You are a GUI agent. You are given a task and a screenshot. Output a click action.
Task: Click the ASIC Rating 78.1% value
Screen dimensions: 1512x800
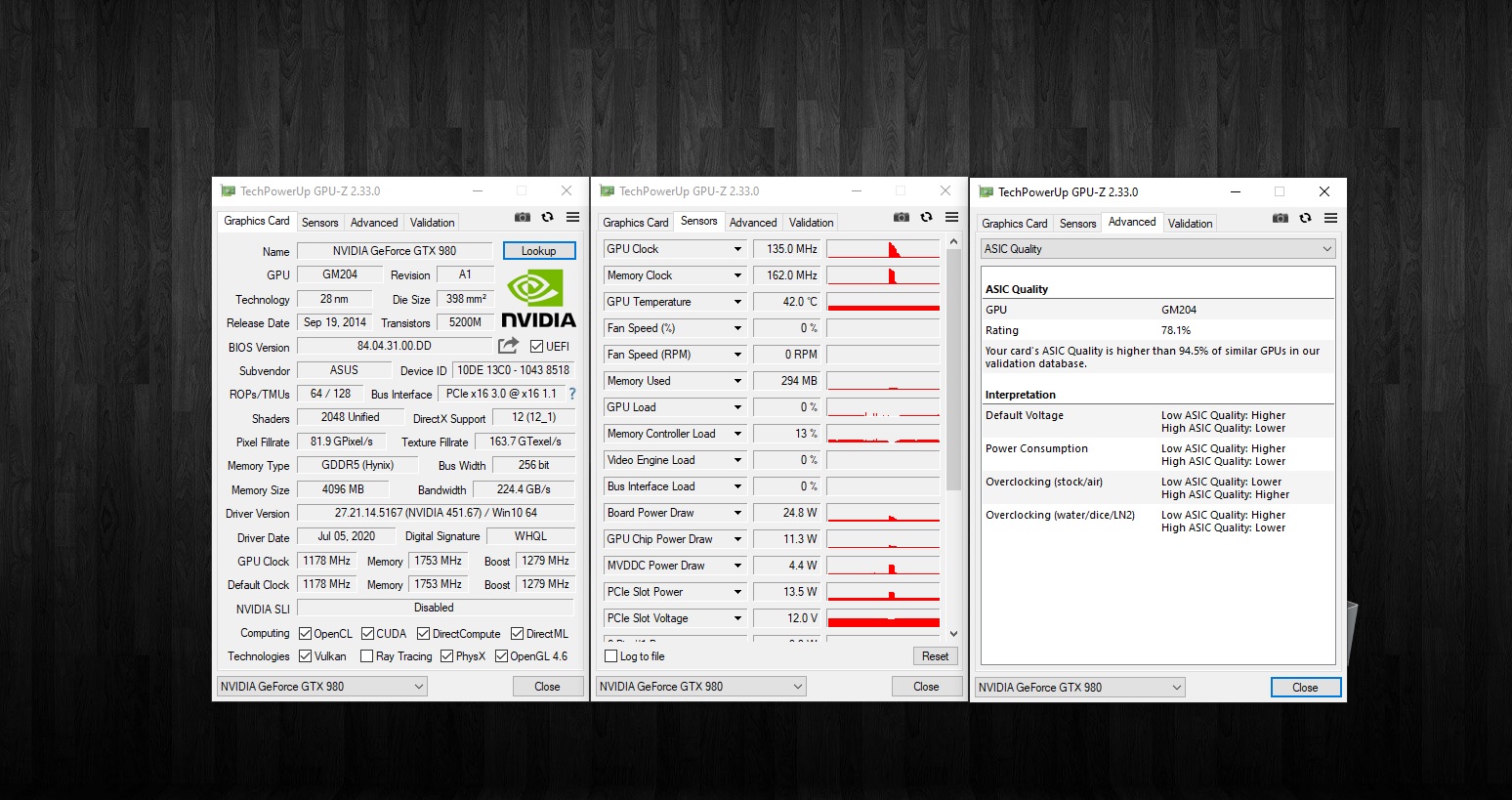pyautogui.click(x=1176, y=330)
